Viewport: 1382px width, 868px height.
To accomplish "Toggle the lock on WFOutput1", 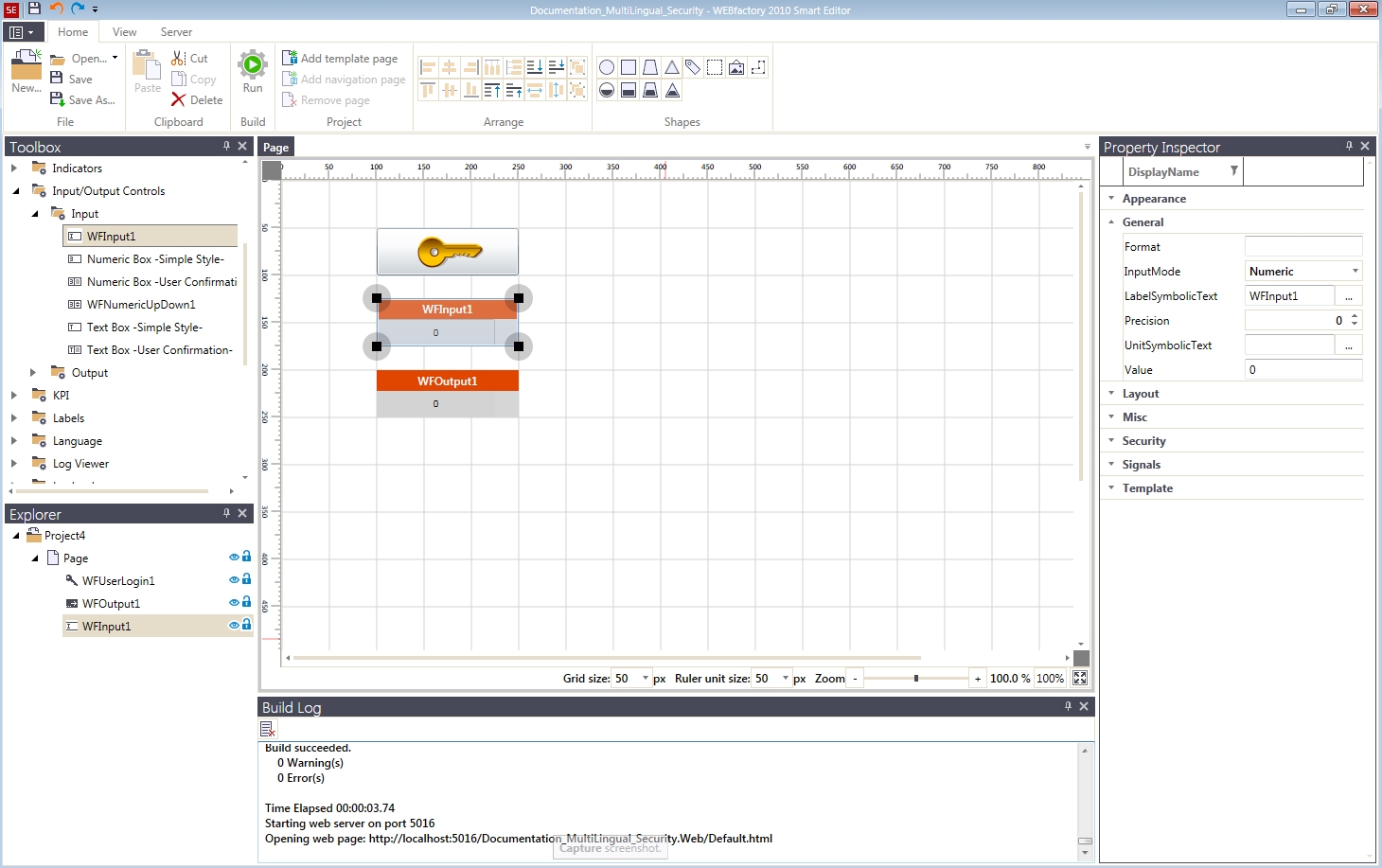I will point(247,603).
